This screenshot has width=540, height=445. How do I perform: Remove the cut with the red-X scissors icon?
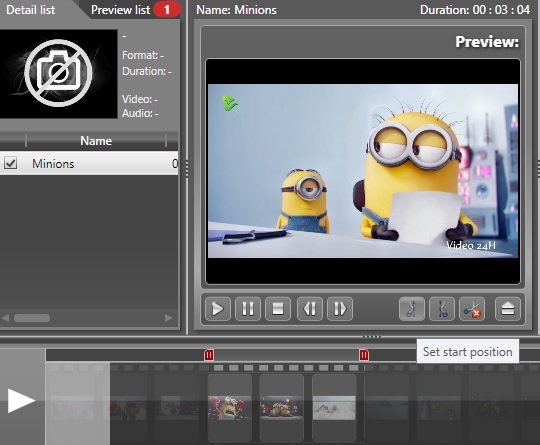tap(472, 309)
